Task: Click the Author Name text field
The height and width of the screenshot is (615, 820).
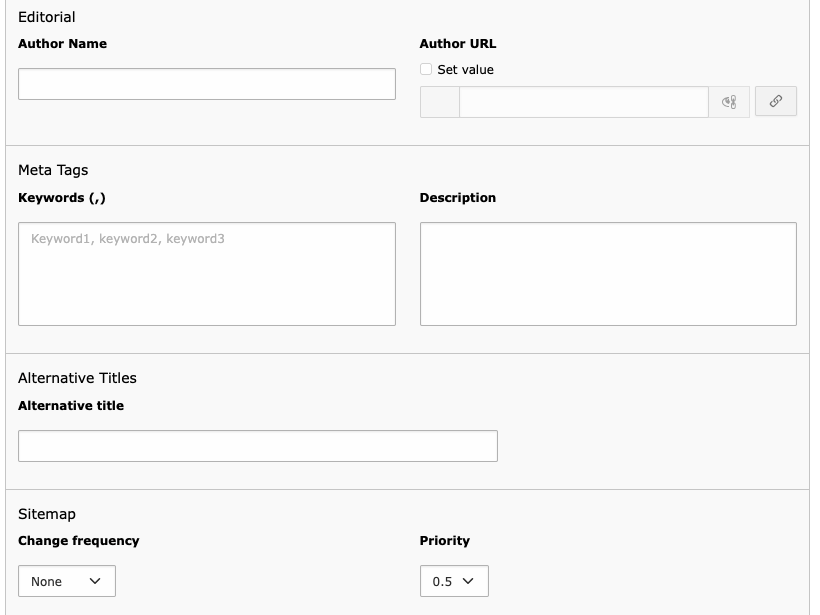Action: click(207, 84)
